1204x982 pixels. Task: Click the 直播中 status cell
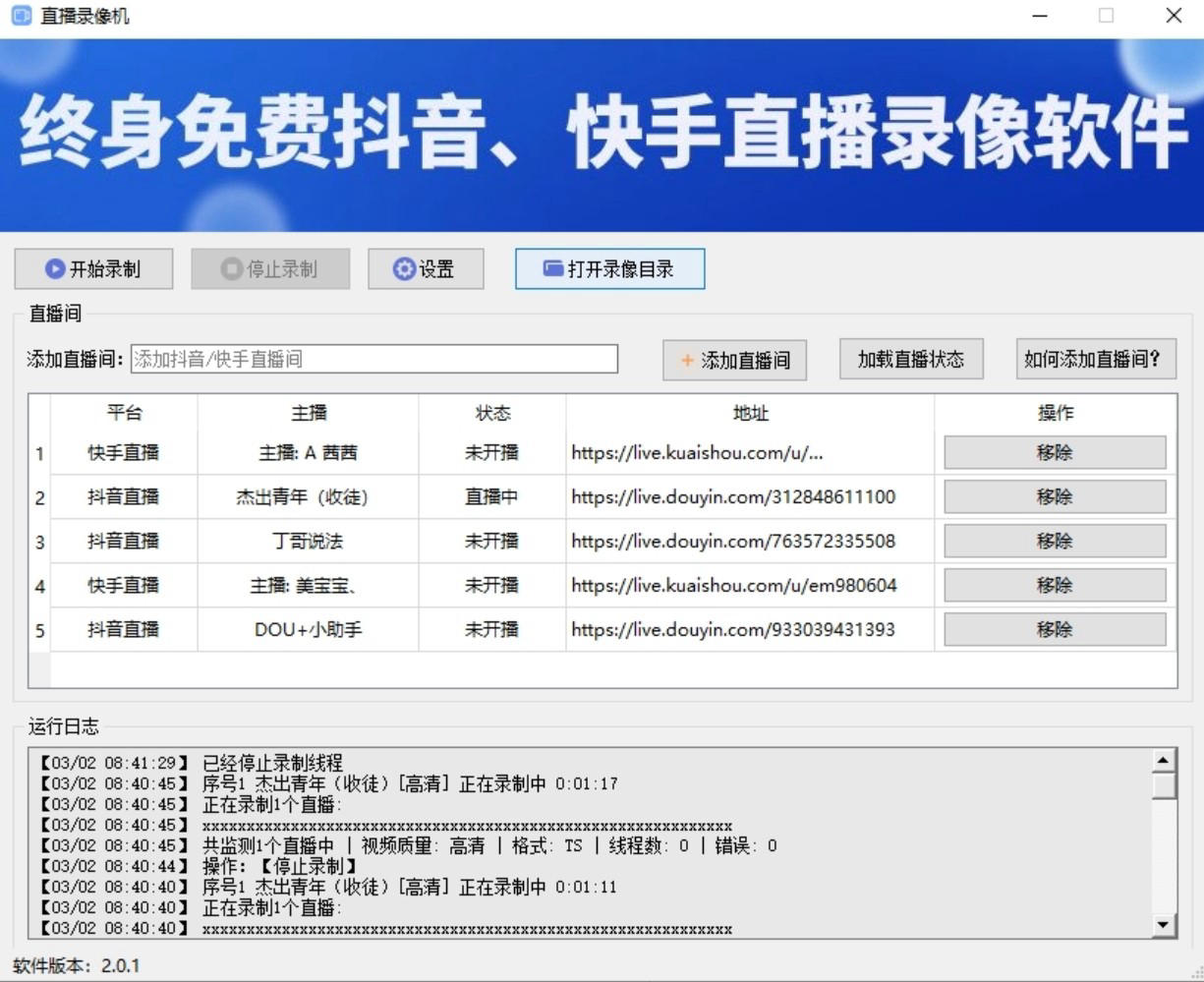(492, 497)
